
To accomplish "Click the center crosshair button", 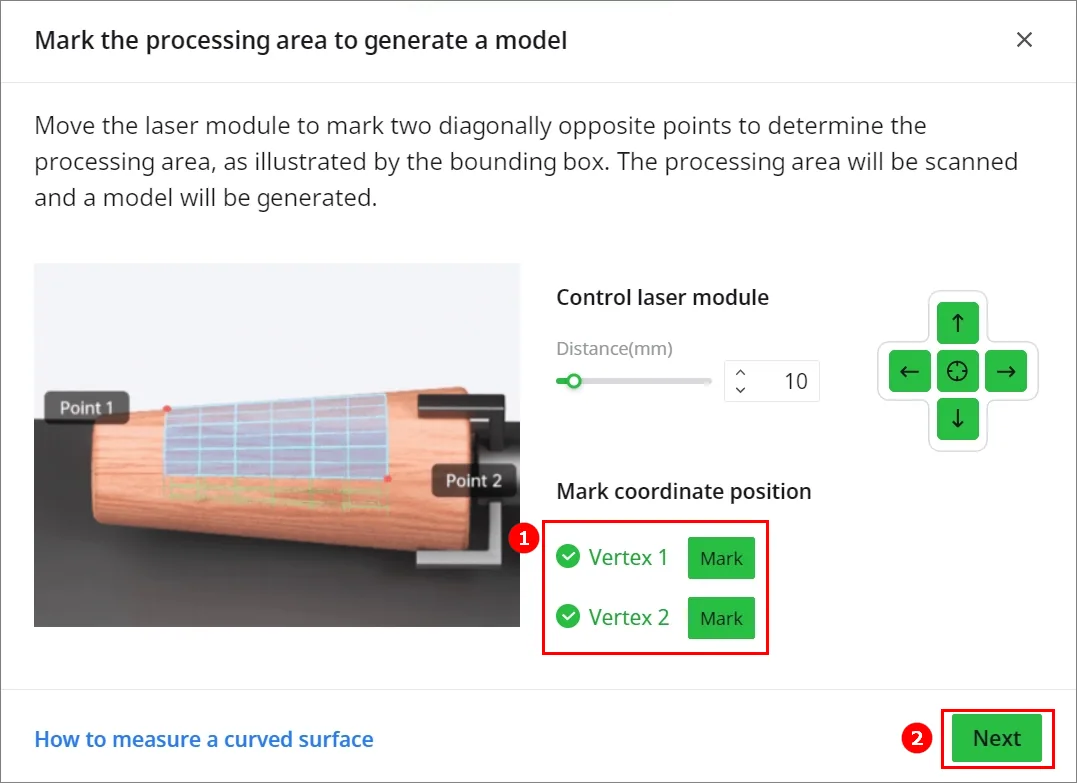I will pos(957,372).
